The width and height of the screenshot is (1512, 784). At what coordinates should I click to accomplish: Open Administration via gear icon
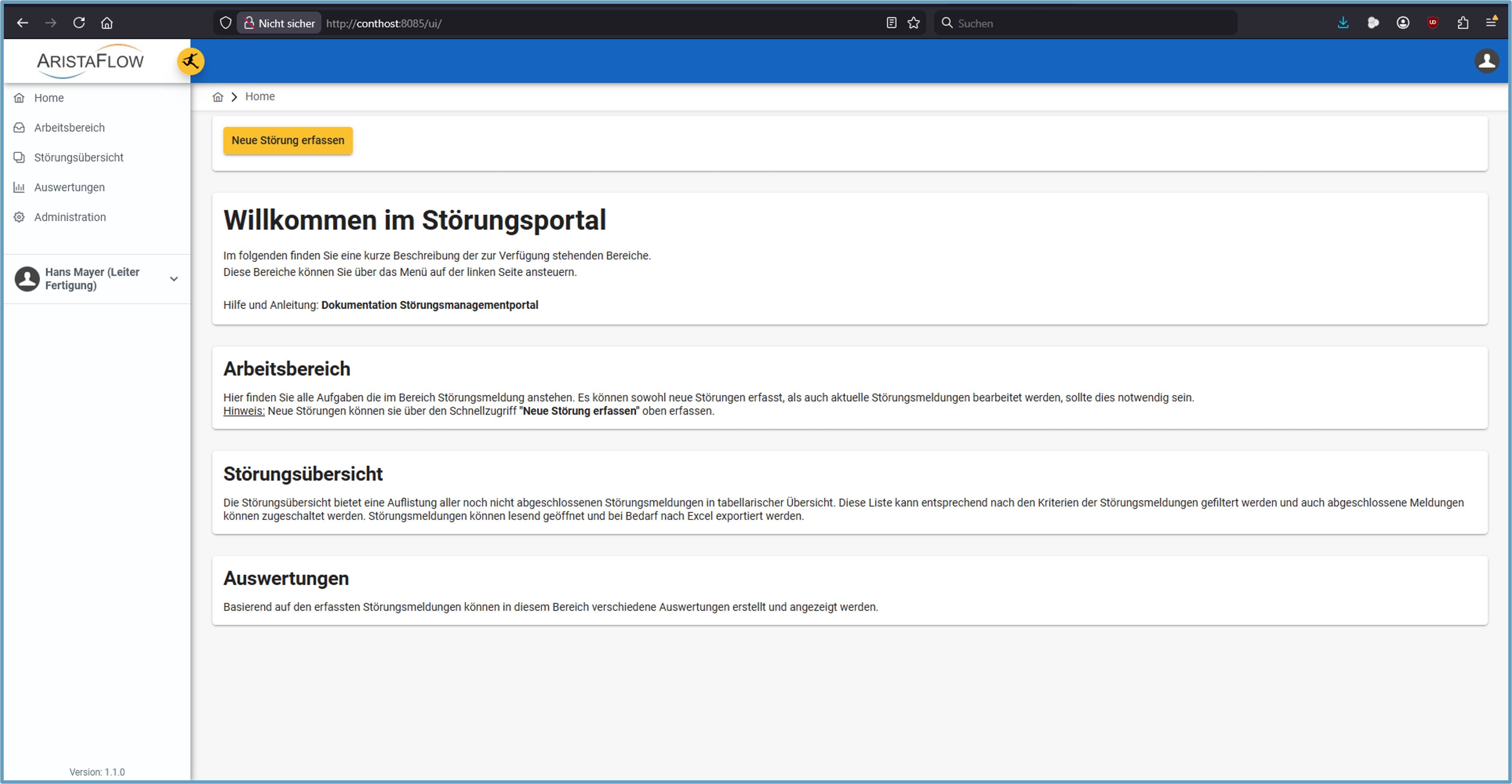click(19, 217)
